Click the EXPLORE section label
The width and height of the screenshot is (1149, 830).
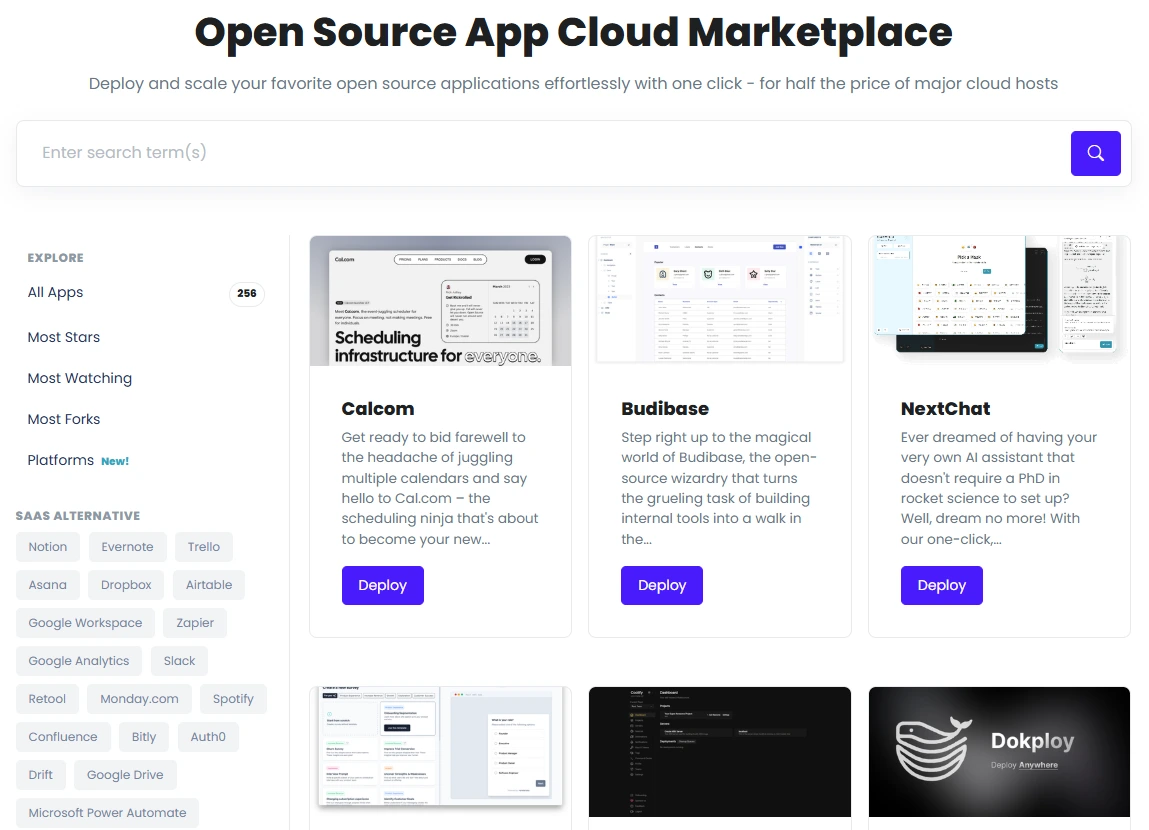point(56,258)
